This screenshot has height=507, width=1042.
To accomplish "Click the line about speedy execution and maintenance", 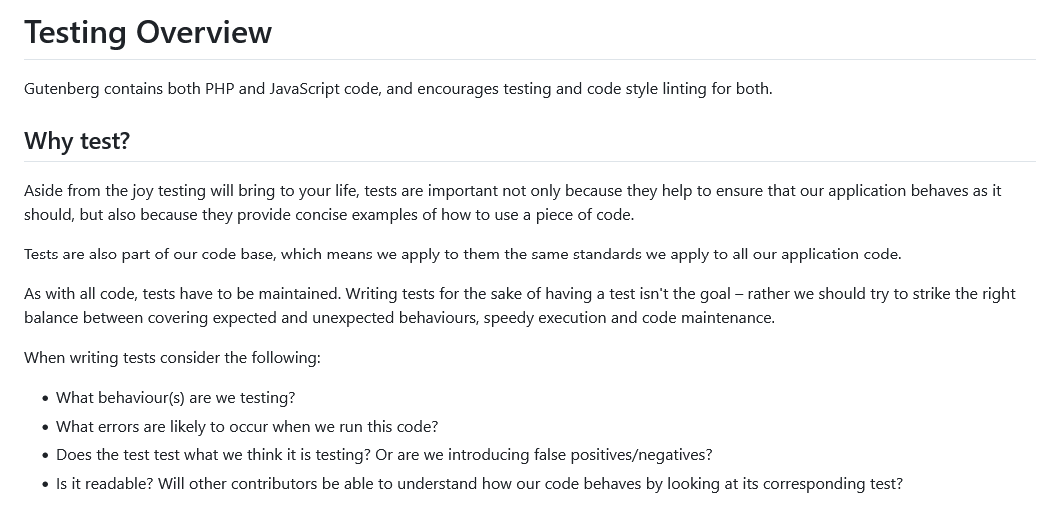I will pyautogui.click(x=399, y=318).
